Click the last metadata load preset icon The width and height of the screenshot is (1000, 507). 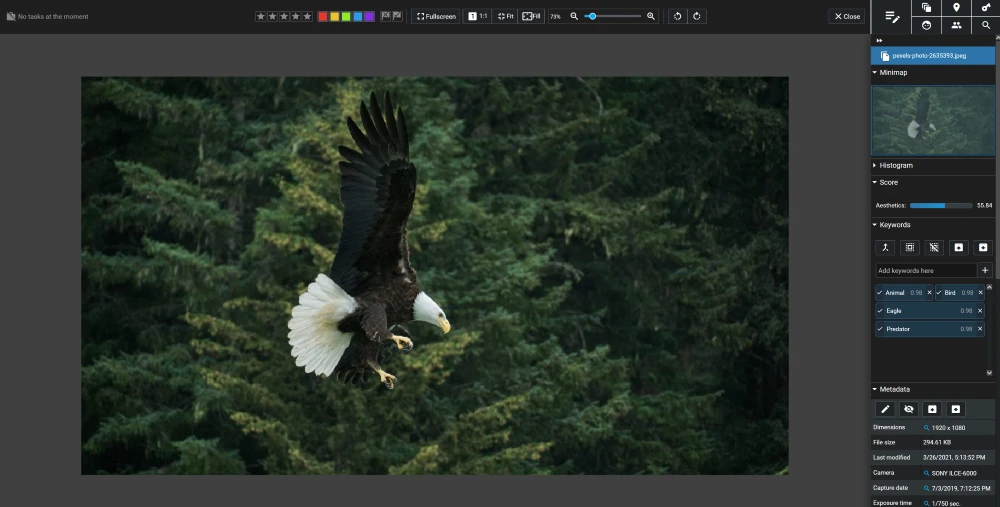click(x=956, y=409)
